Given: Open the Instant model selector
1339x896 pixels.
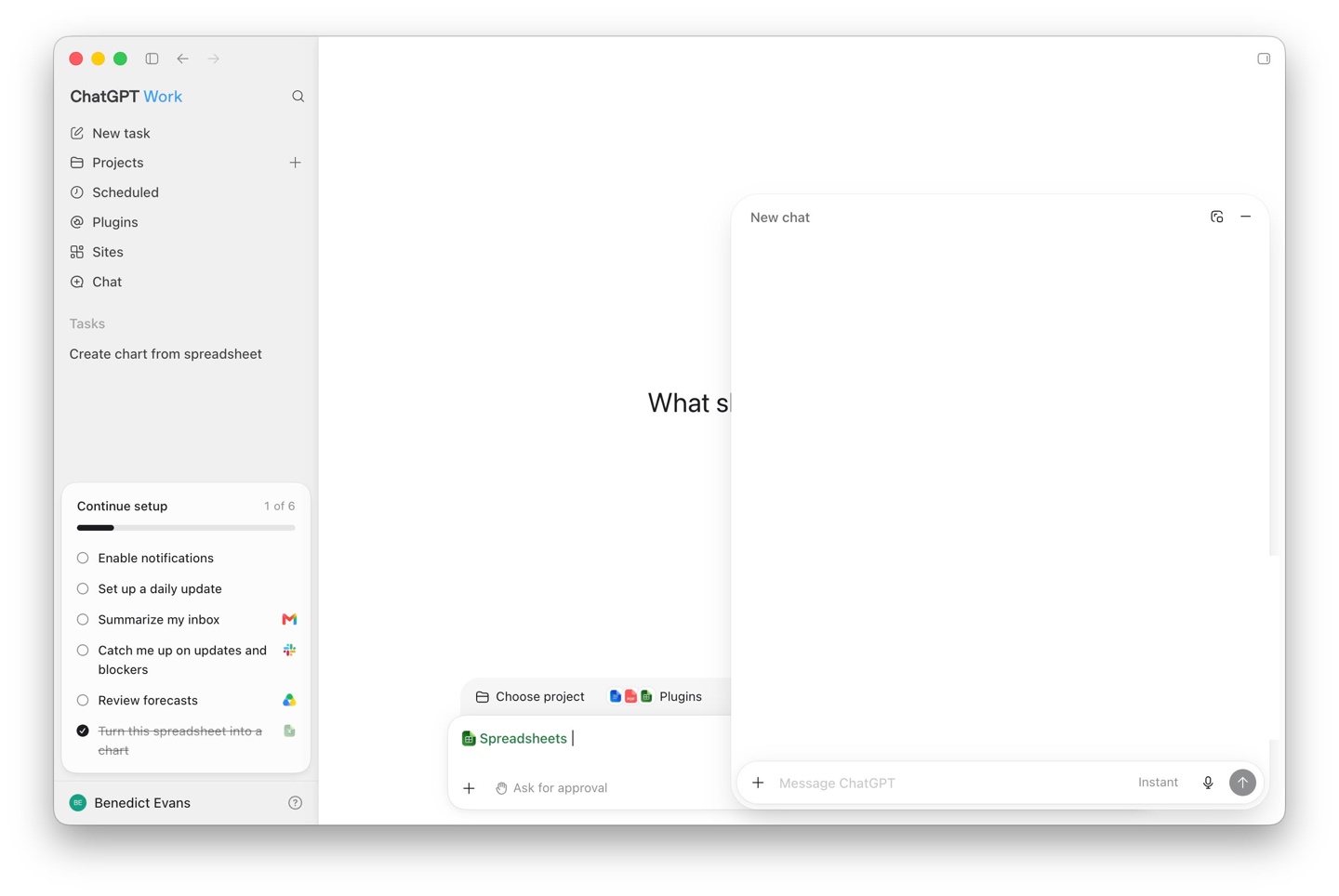Looking at the screenshot, I should pos(1158,783).
